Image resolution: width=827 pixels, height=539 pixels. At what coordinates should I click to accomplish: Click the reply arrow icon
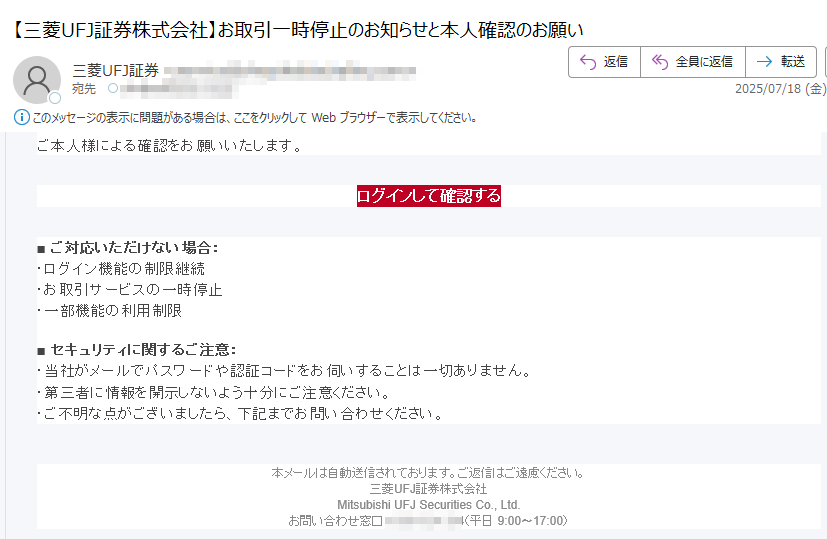click(588, 62)
